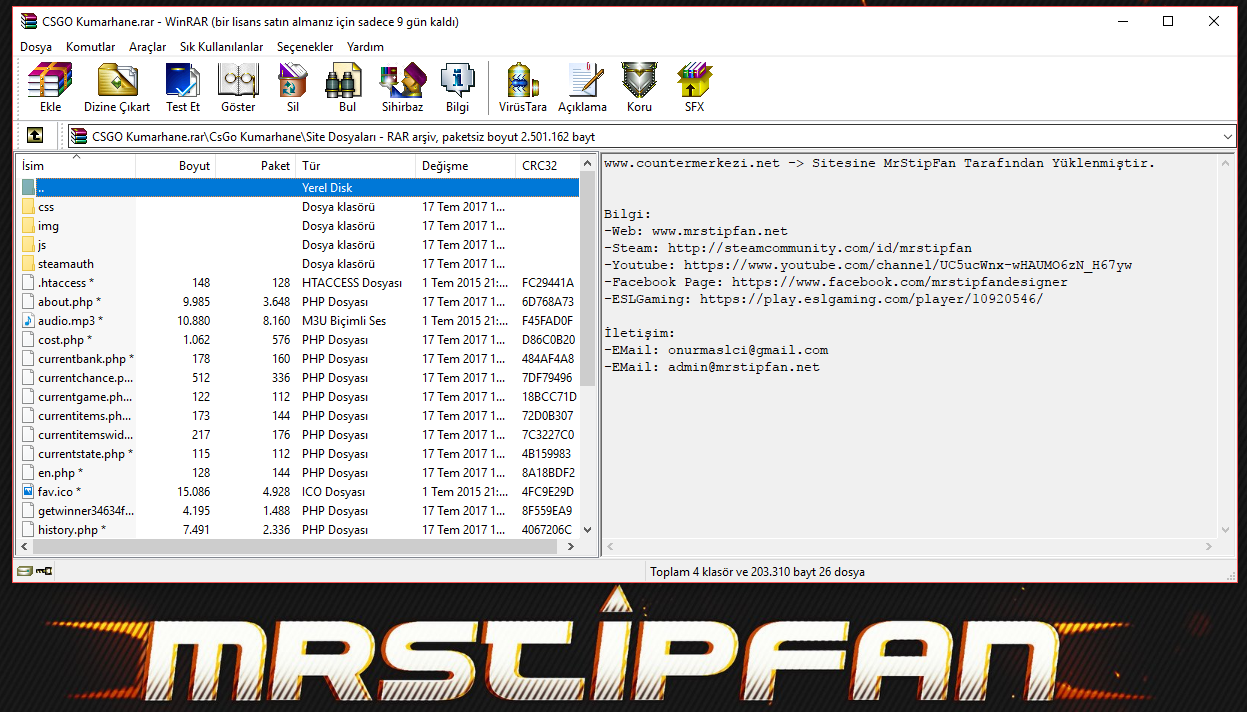Click the Sil delete icon
Image resolution: width=1247 pixels, height=712 pixels.
(293, 80)
